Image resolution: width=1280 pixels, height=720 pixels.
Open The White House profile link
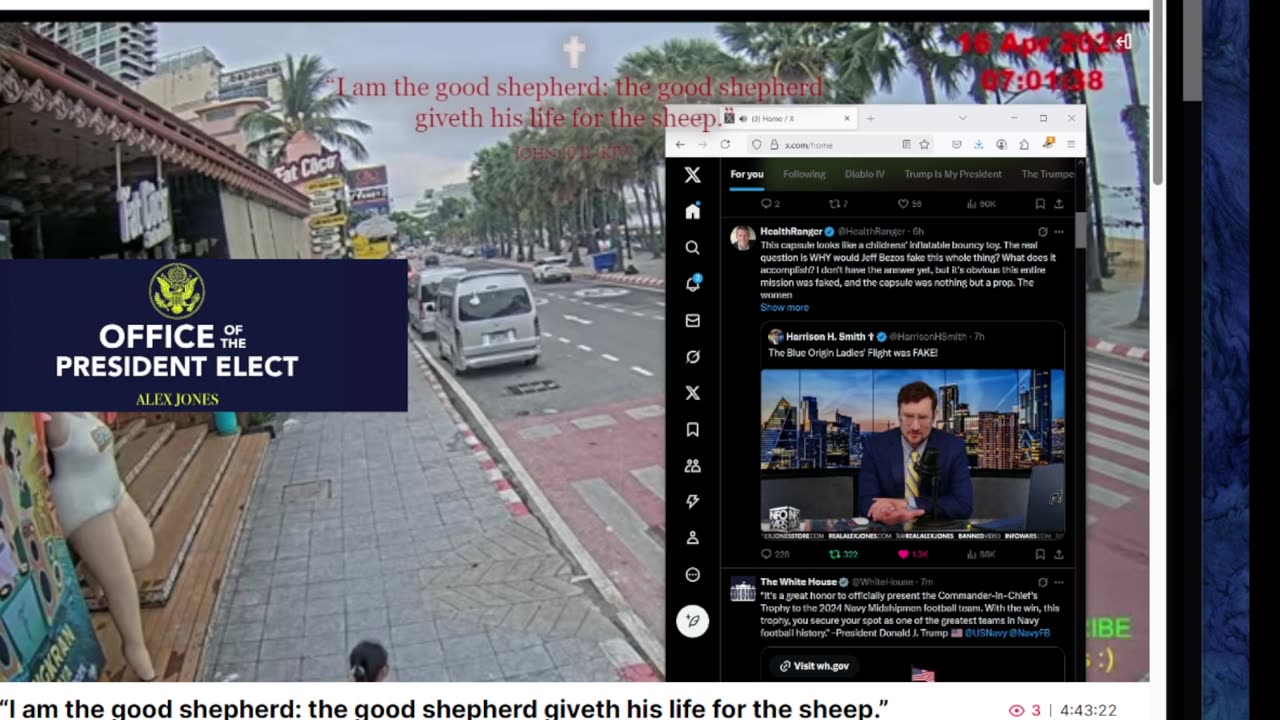point(798,582)
